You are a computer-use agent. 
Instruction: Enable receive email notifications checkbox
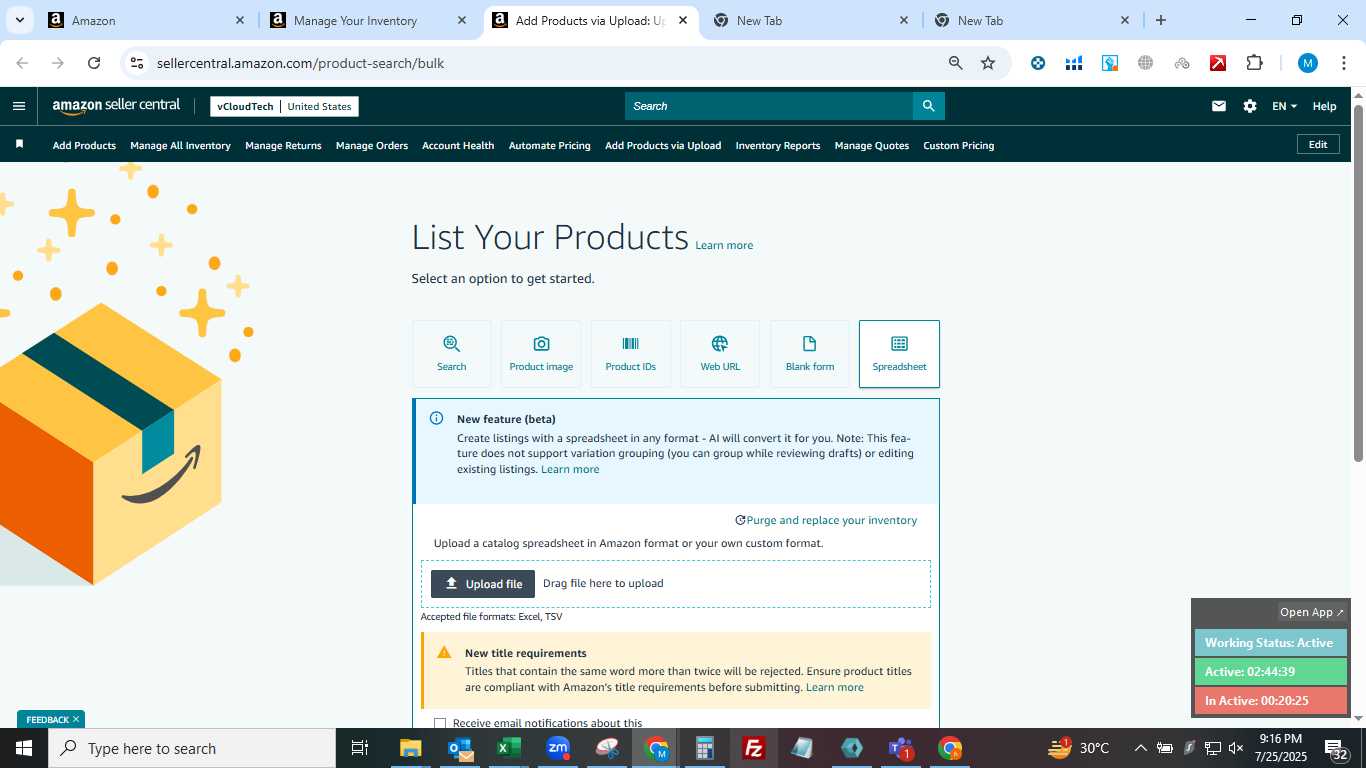tap(440, 723)
